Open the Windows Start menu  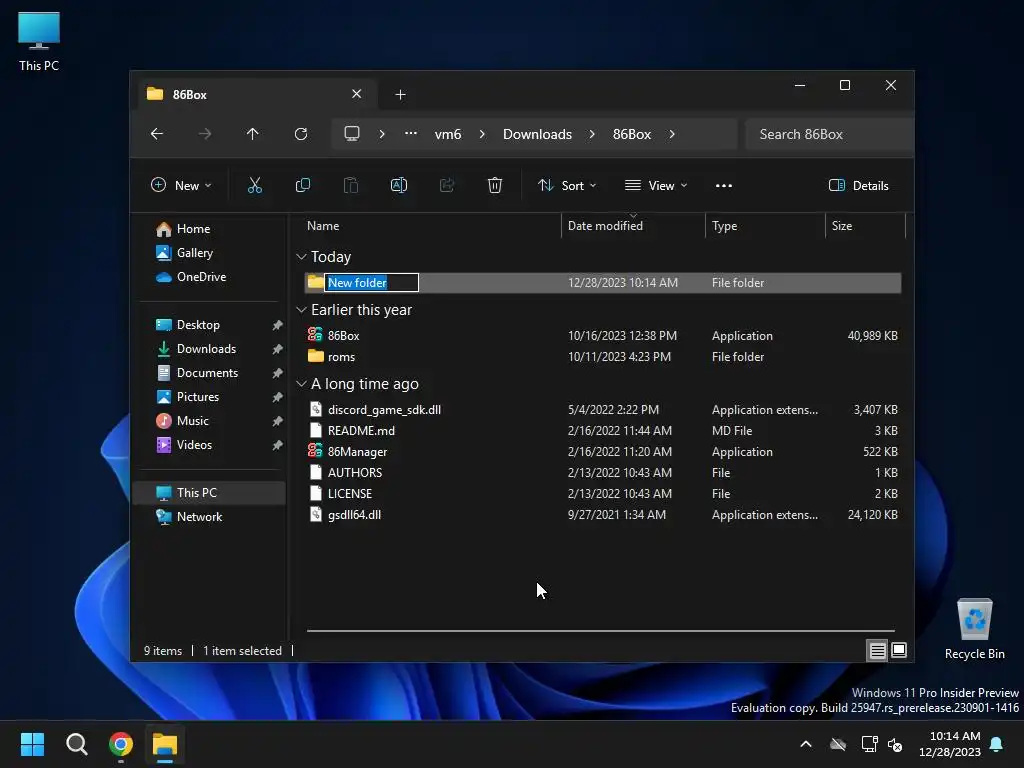click(32, 744)
